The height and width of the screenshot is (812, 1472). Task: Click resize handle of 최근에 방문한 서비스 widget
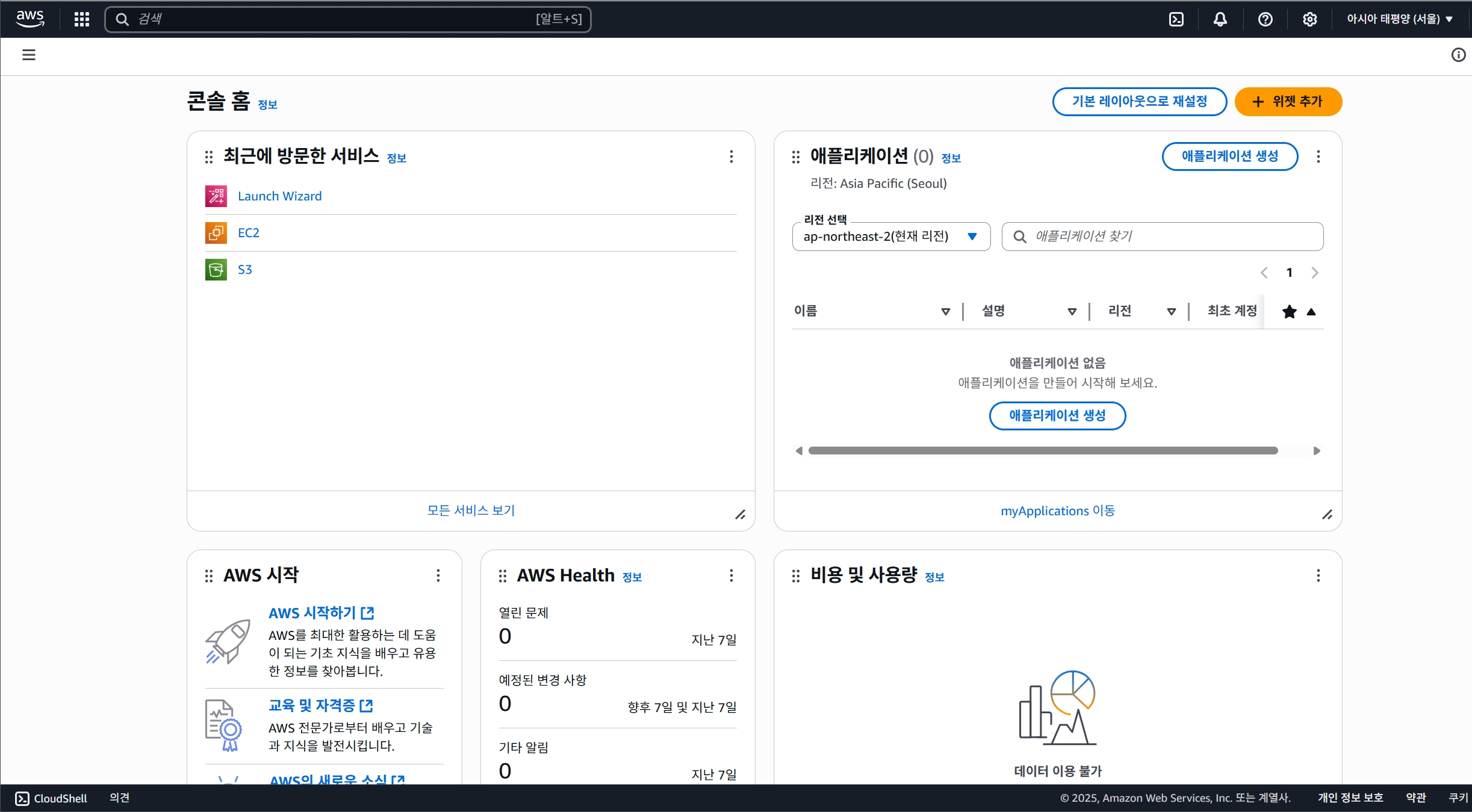(741, 515)
